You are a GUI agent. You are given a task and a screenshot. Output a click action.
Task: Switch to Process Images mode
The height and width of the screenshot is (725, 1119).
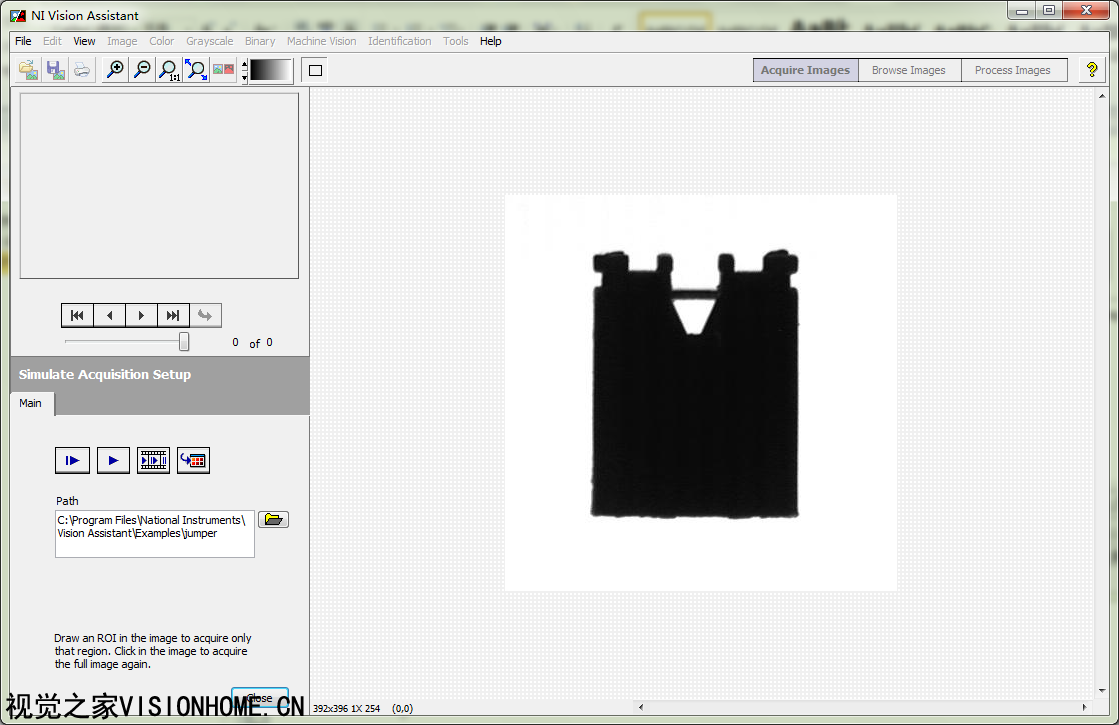pos(1012,70)
